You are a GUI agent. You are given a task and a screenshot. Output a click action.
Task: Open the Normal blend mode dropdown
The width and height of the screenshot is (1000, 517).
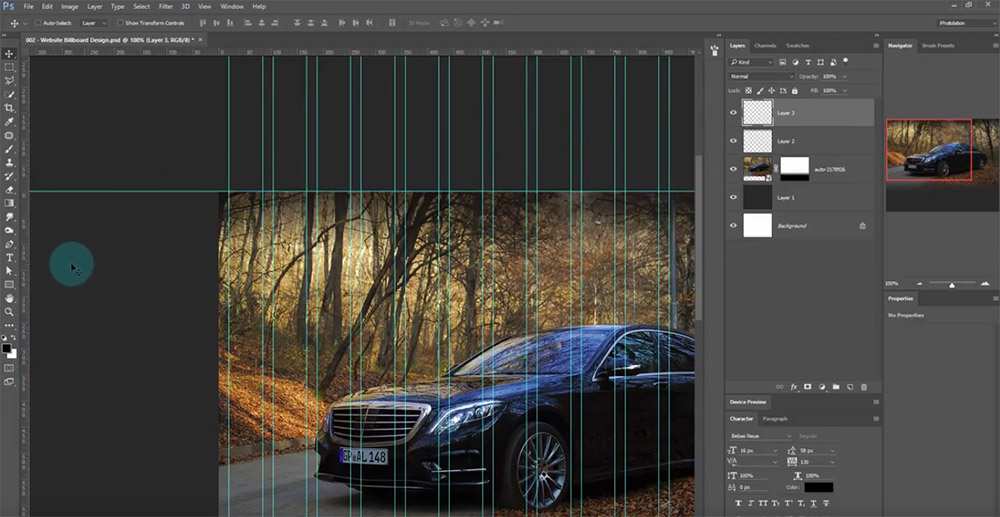[760, 76]
